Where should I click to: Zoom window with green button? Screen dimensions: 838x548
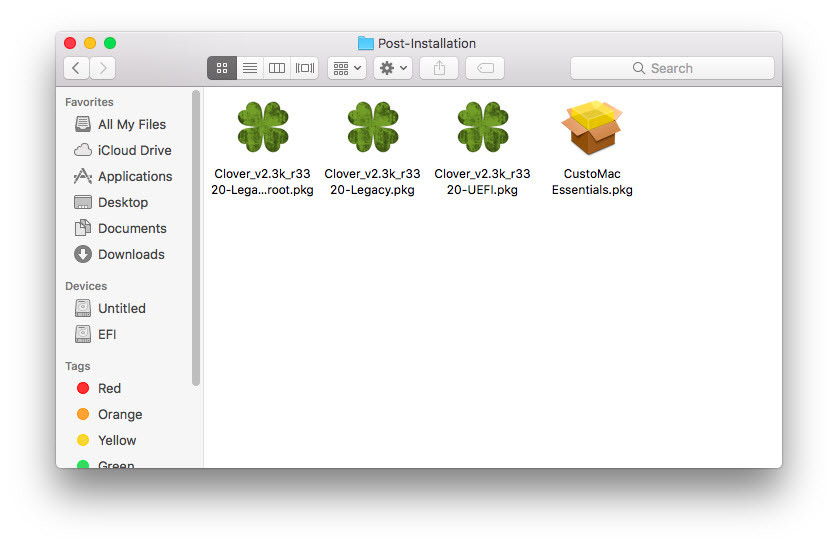[110, 43]
